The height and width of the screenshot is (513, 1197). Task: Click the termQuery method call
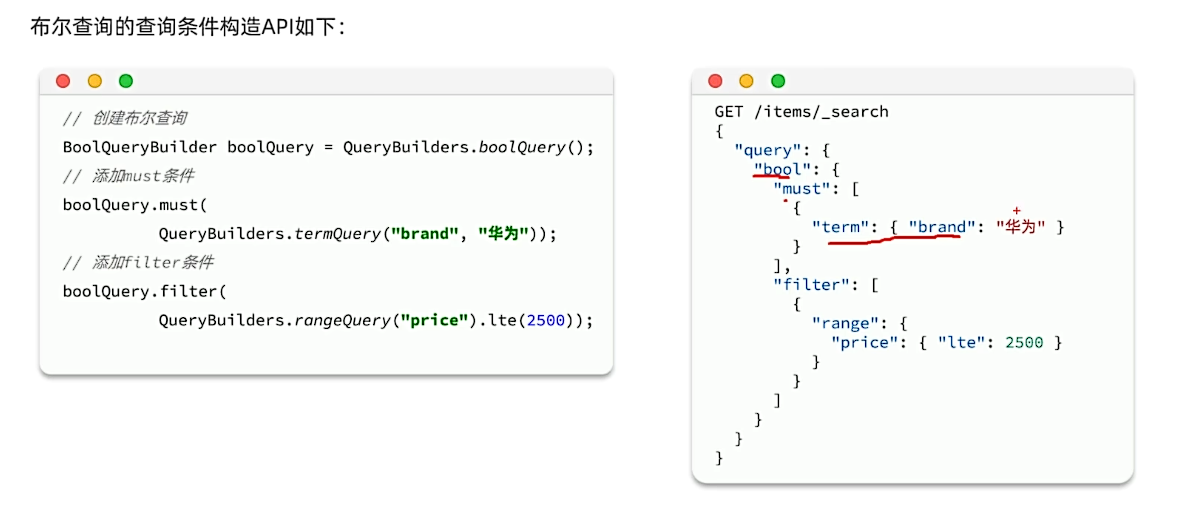(x=337, y=234)
